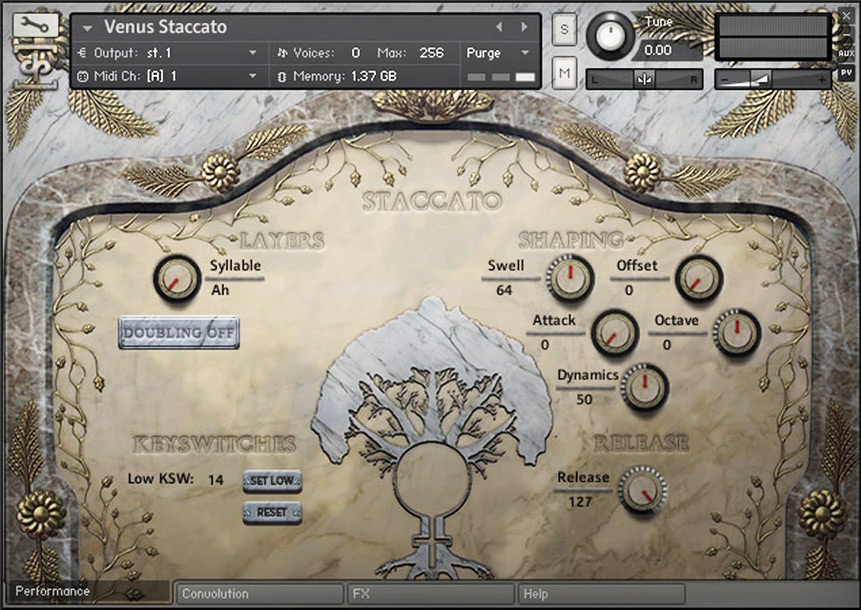Click the Syllable value Ah
This screenshot has width=861, height=610.
[220, 290]
